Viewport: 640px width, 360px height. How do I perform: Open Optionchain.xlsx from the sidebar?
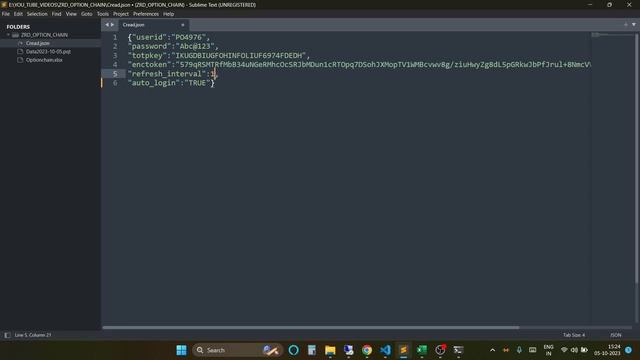tap(44, 60)
